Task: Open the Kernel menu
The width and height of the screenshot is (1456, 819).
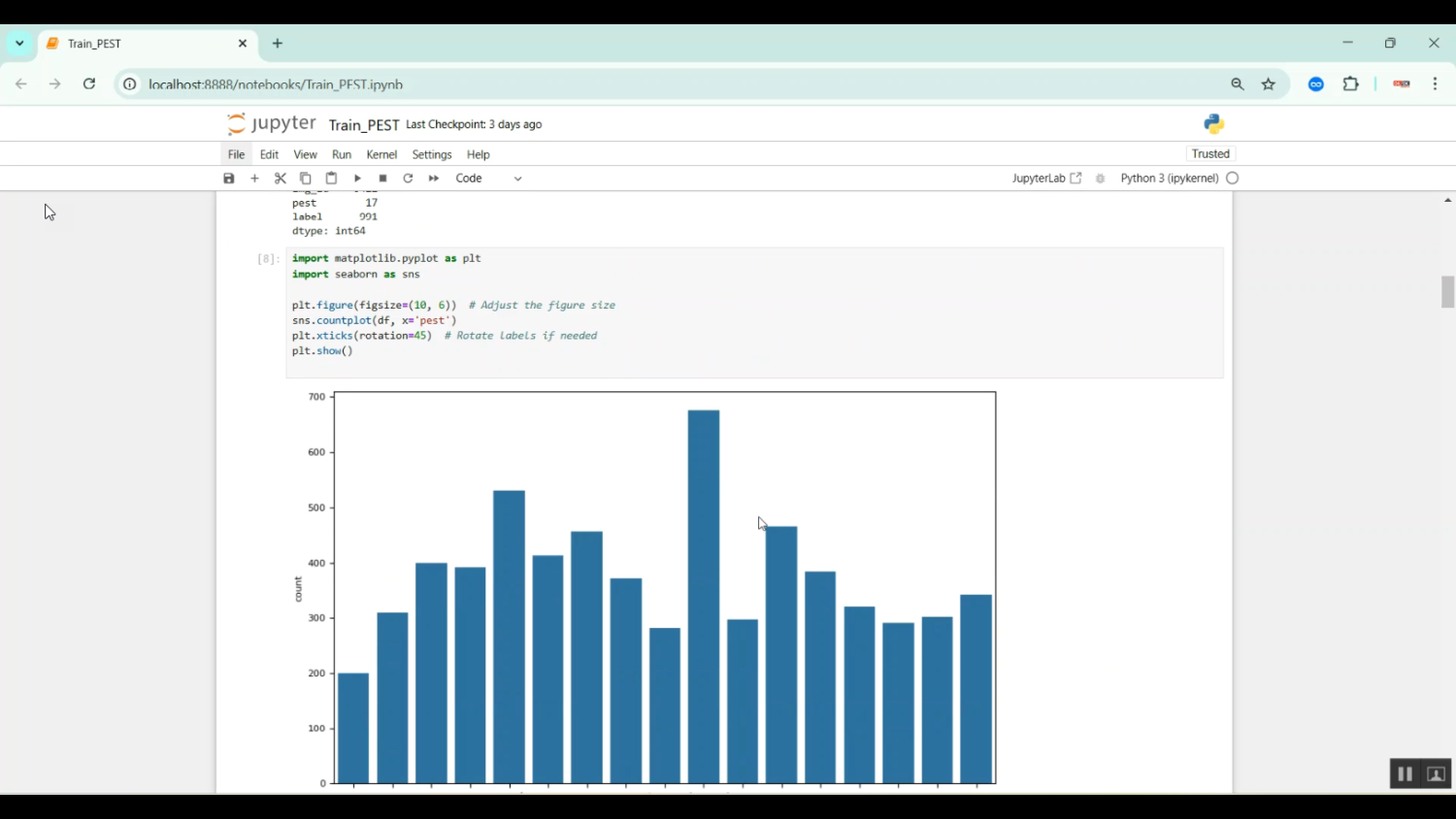Action: point(381,154)
